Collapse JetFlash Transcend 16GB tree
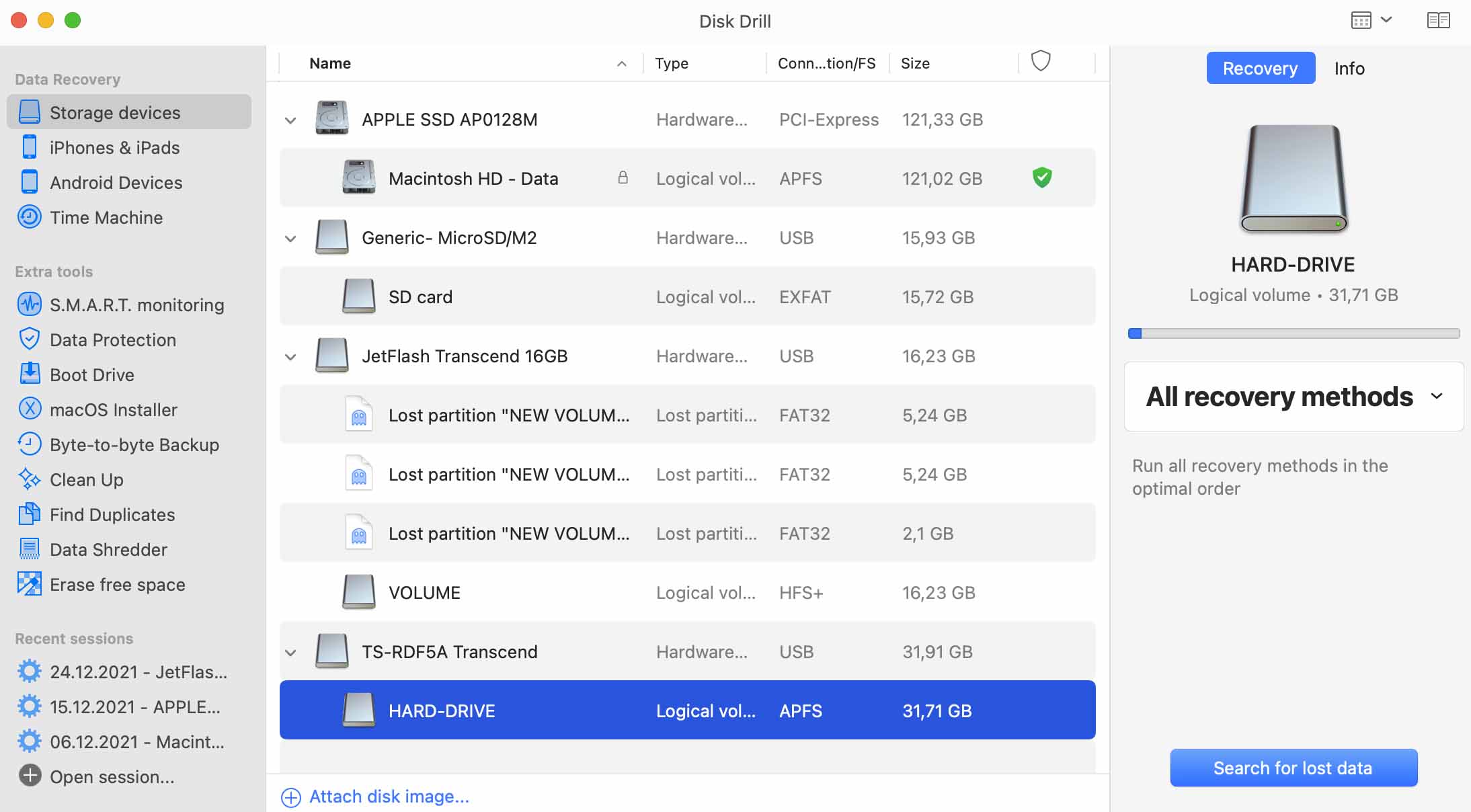The height and width of the screenshot is (812, 1471). coord(290,357)
